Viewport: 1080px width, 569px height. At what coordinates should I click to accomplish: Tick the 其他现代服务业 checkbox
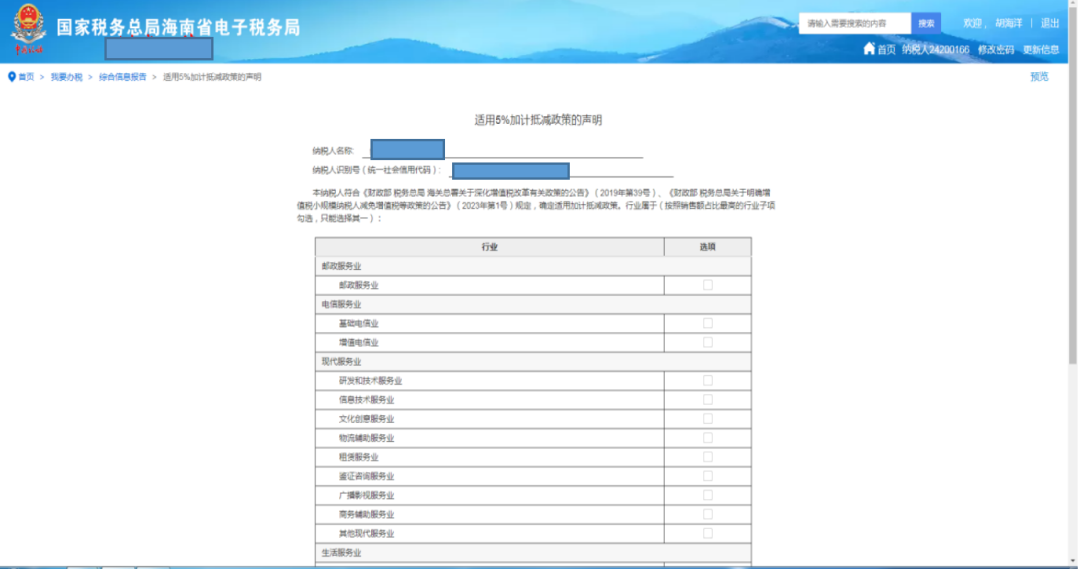click(x=707, y=533)
